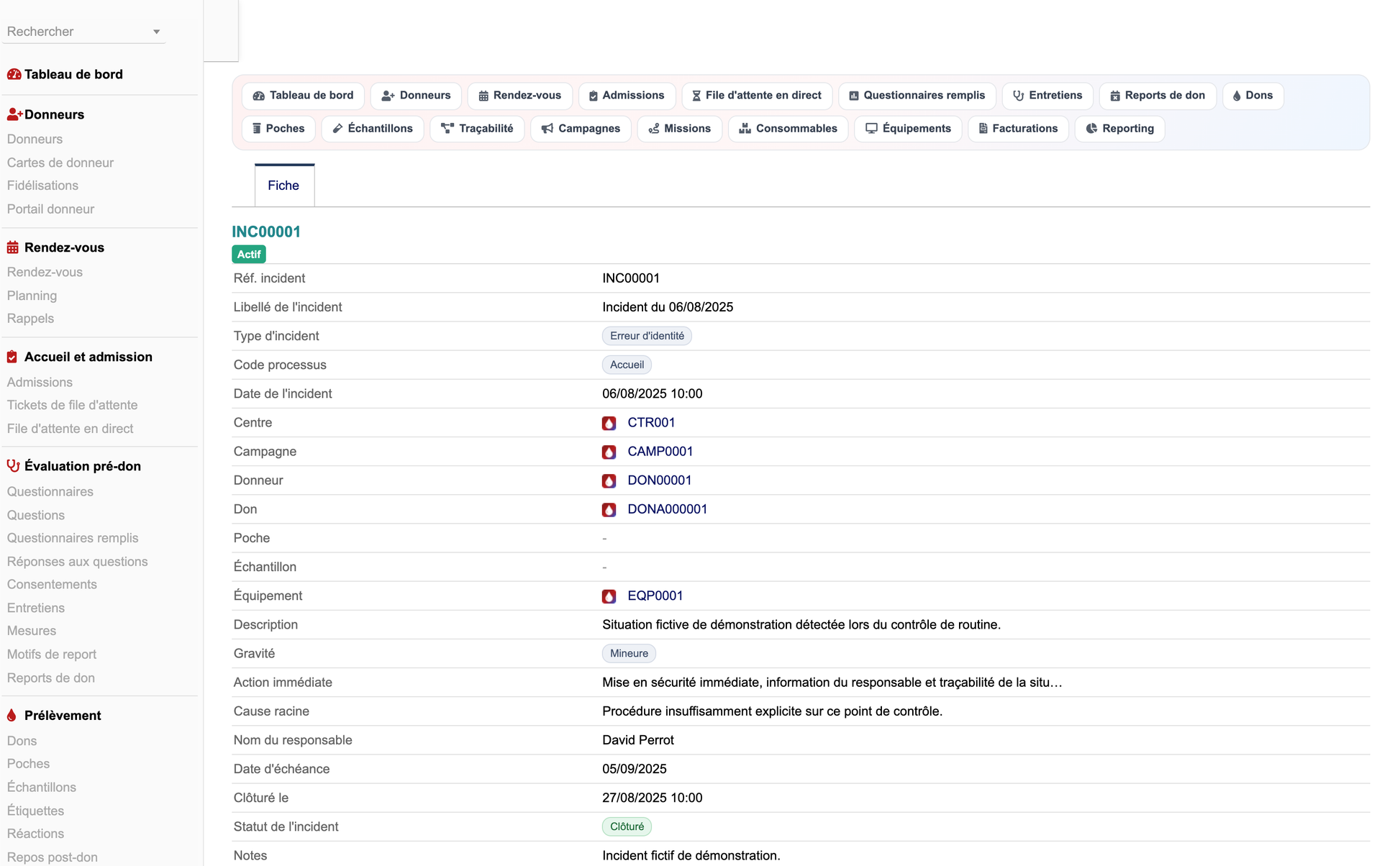This screenshot has height=866, width=1400.
Task: Open File d'attente en direct toolbar button
Action: [x=757, y=96]
